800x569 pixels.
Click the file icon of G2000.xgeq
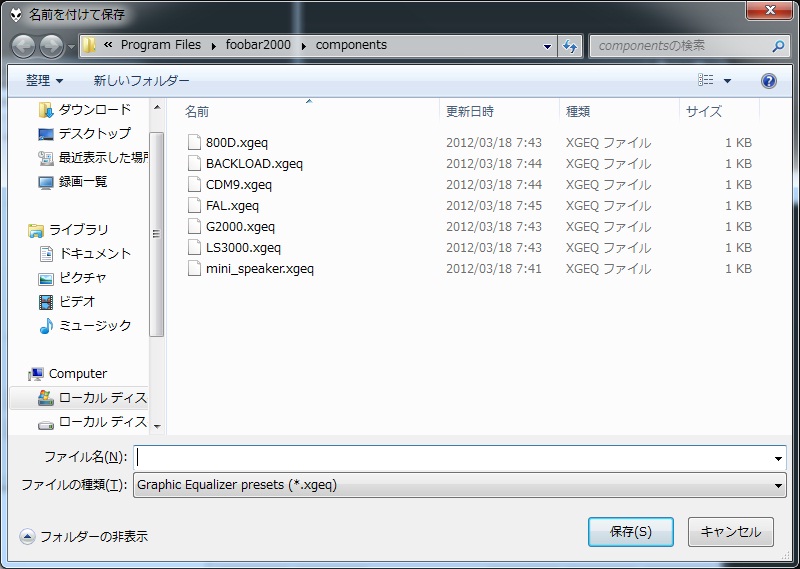[x=194, y=226]
